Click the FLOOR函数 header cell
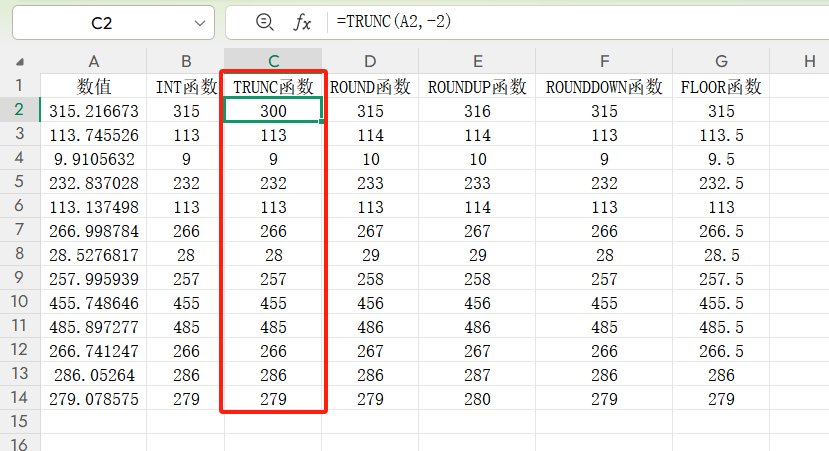 click(x=721, y=86)
